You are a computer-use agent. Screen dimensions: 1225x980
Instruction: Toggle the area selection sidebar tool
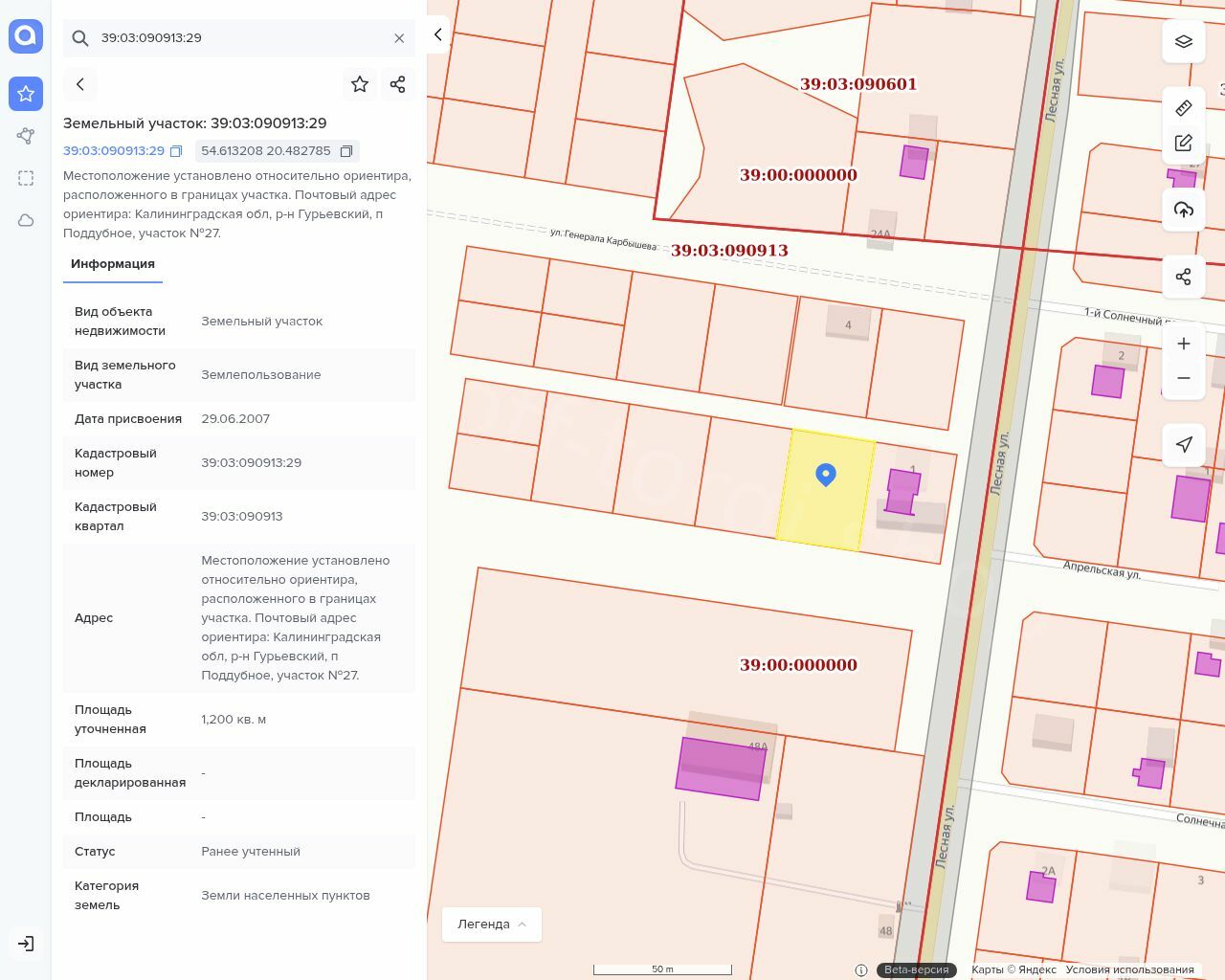[x=26, y=178]
